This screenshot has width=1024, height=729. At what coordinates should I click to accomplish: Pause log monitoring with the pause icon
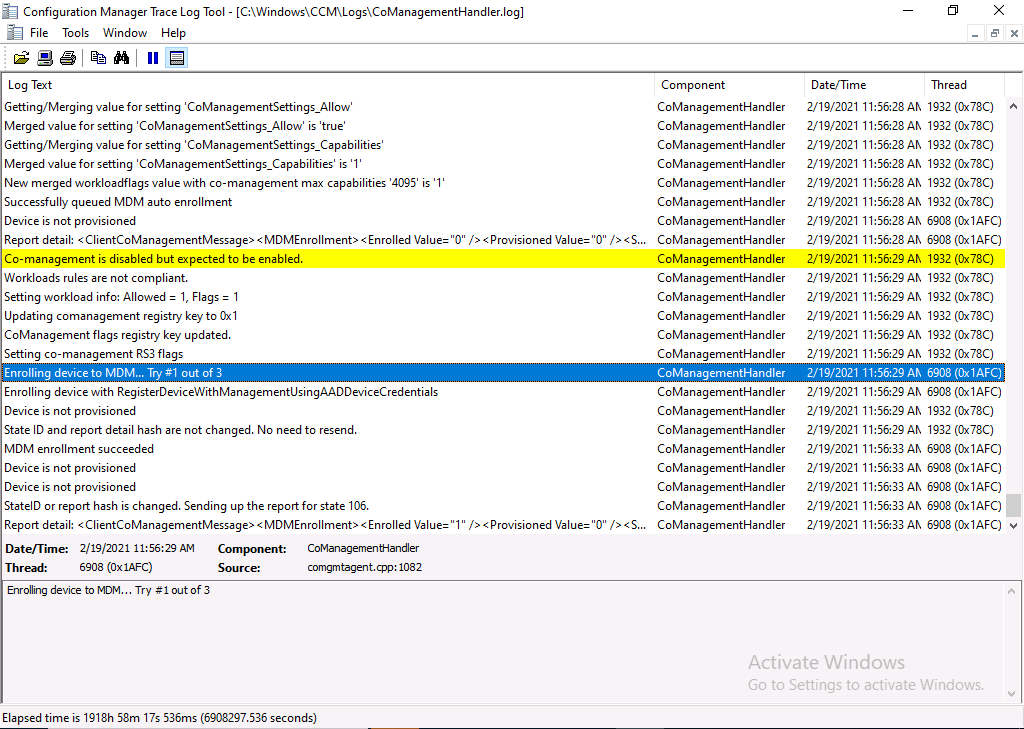(153, 58)
